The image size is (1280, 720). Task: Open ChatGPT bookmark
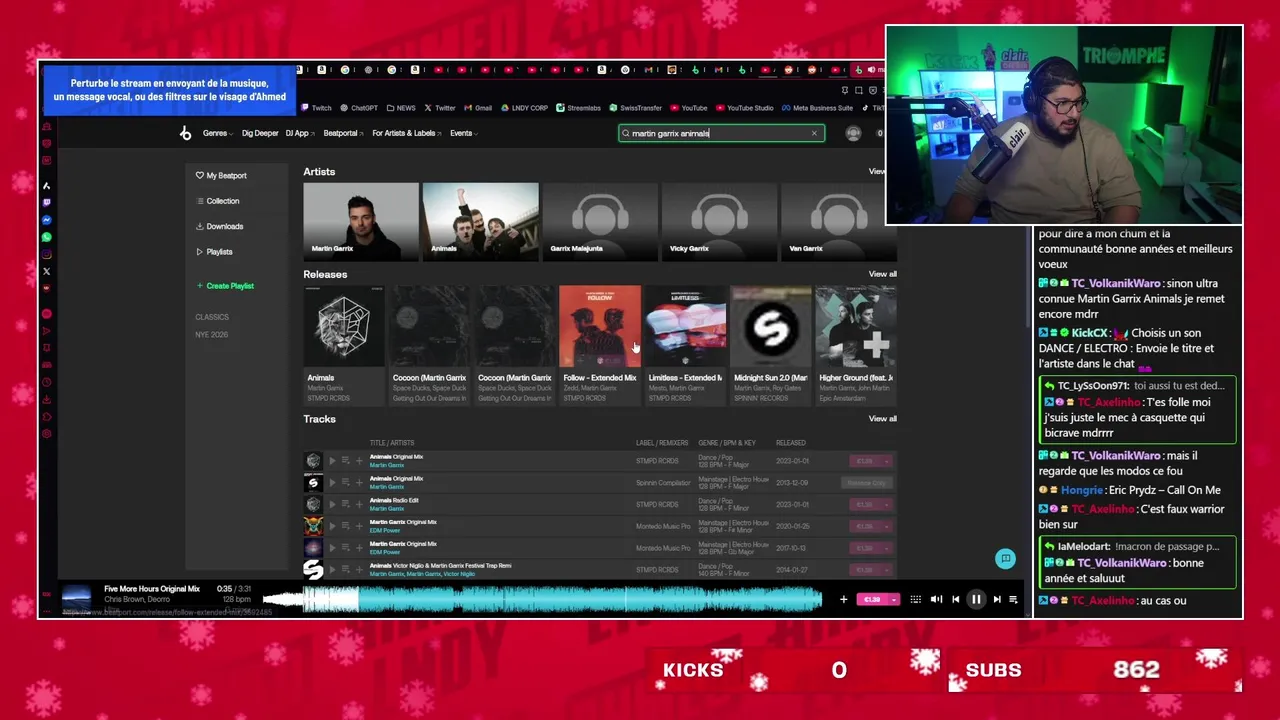(358, 108)
